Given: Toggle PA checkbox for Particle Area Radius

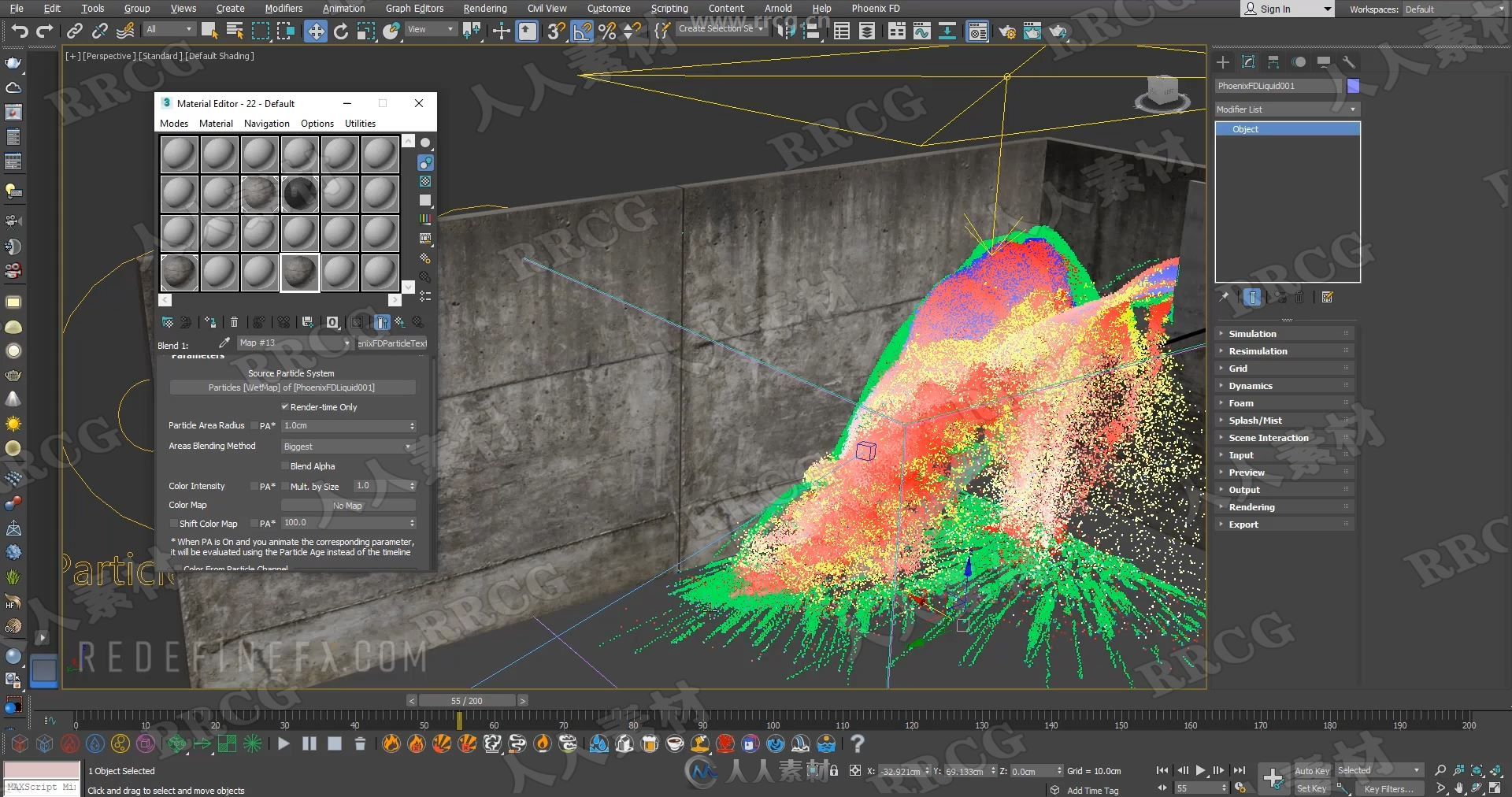Looking at the screenshot, I should click(x=254, y=425).
